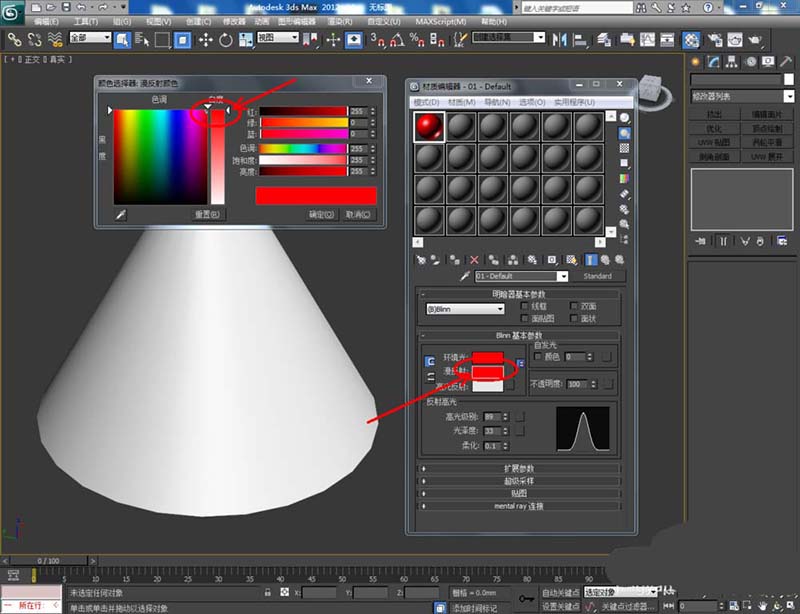800x614 pixels.
Task: Click the pin stack icon in modifier panel
Action: point(702,241)
